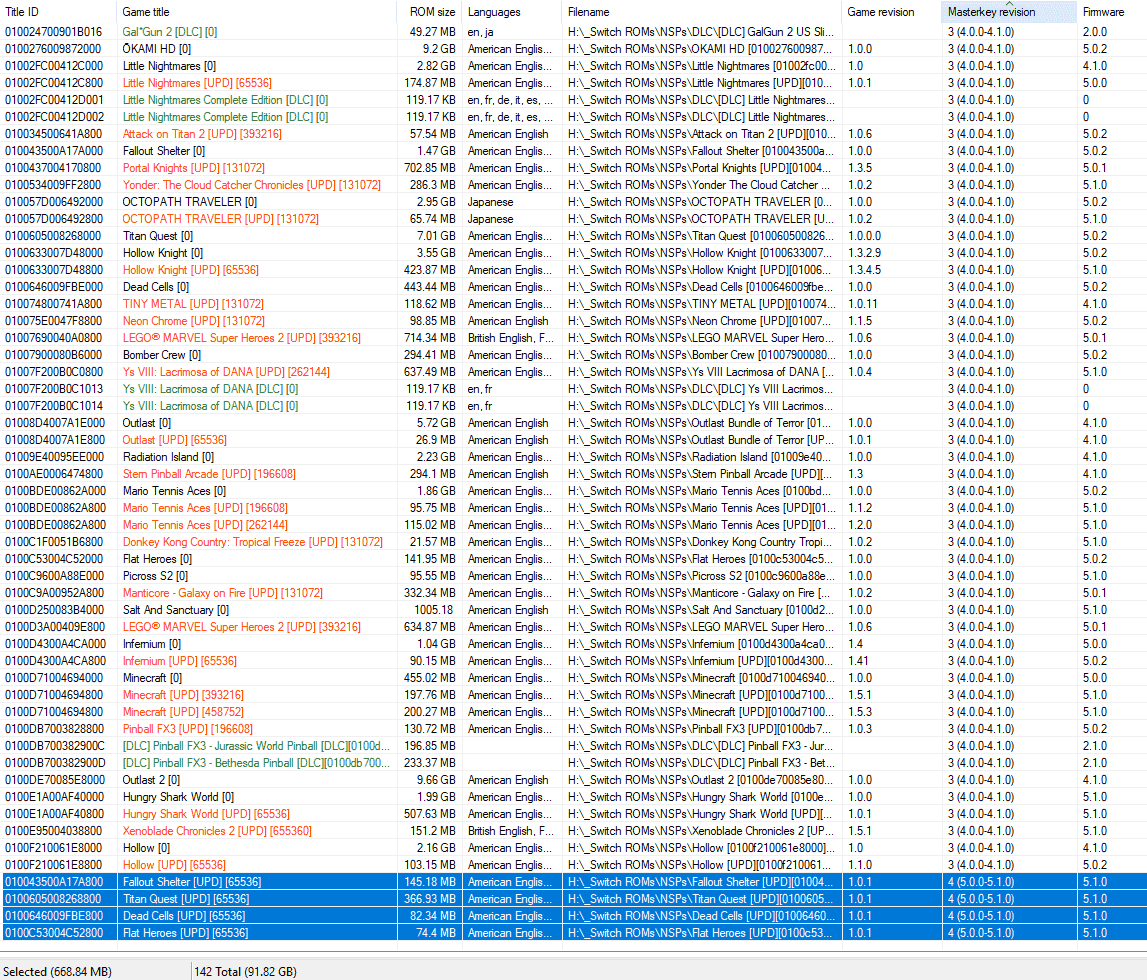The height and width of the screenshot is (980, 1147).
Task: Select Hollow [0] game row
Action: point(574,848)
